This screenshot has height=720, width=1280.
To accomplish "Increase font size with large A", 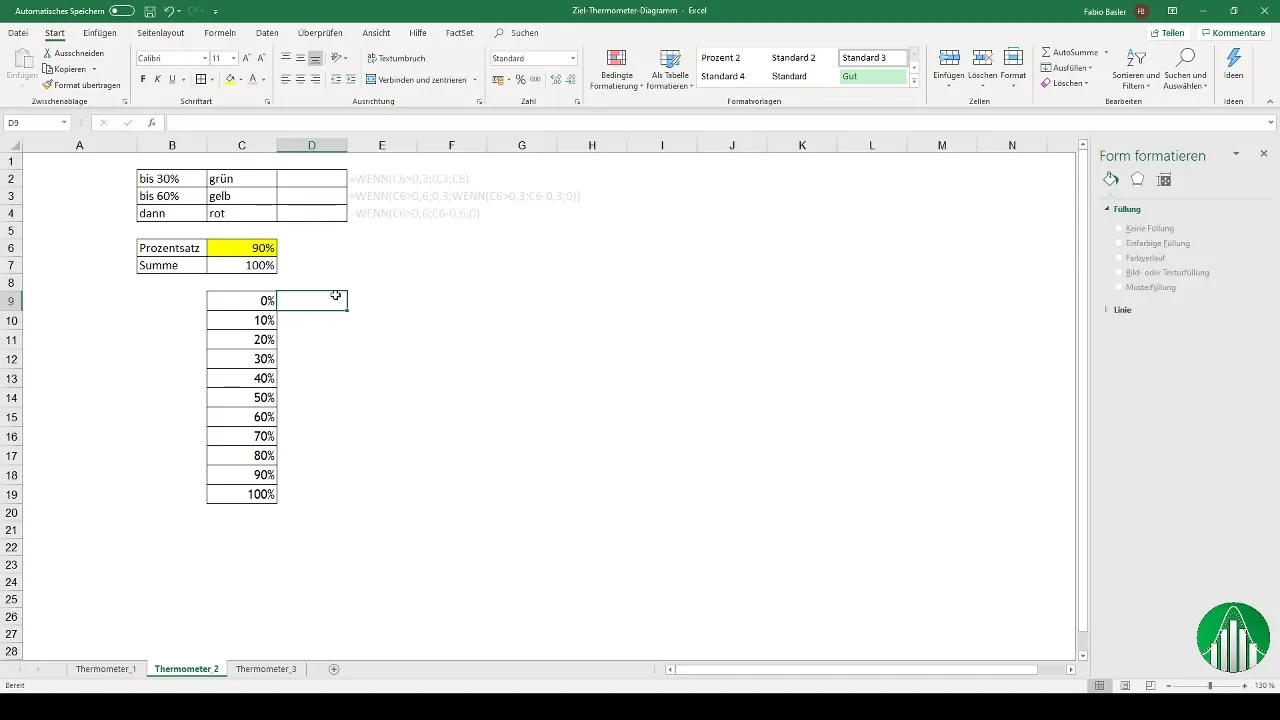I will coord(248,58).
